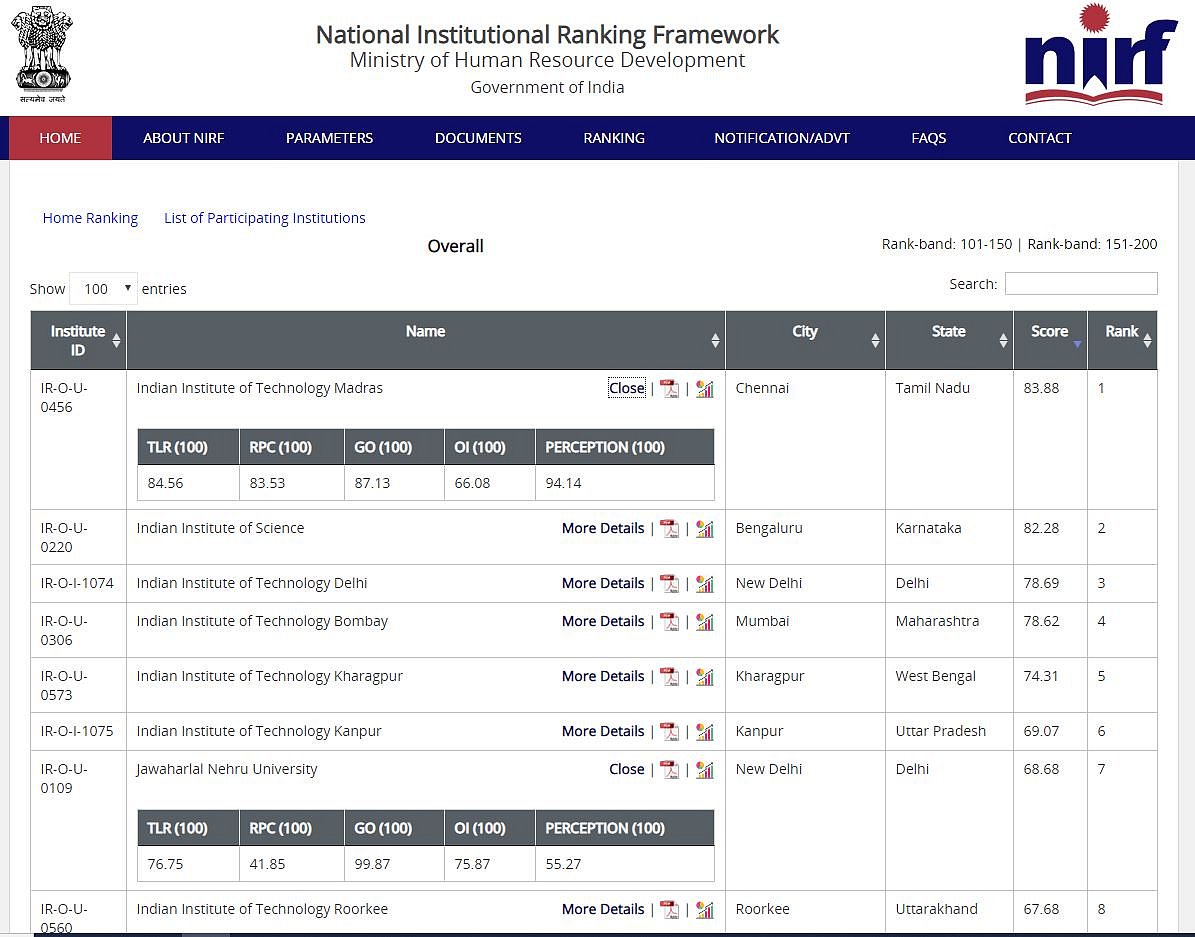Open chart icon for IIT Kanpur row
This screenshot has height=937, width=1195.
(x=705, y=732)
